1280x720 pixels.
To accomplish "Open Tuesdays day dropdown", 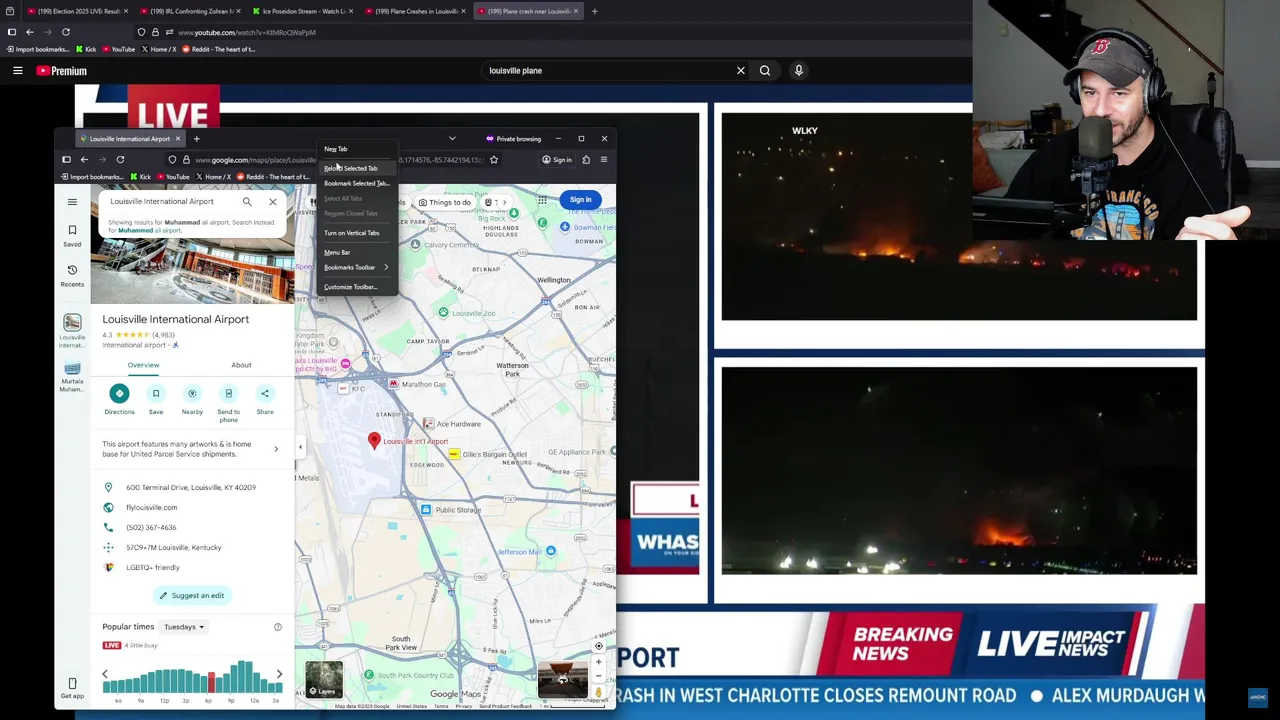I will tap(184, 627).
